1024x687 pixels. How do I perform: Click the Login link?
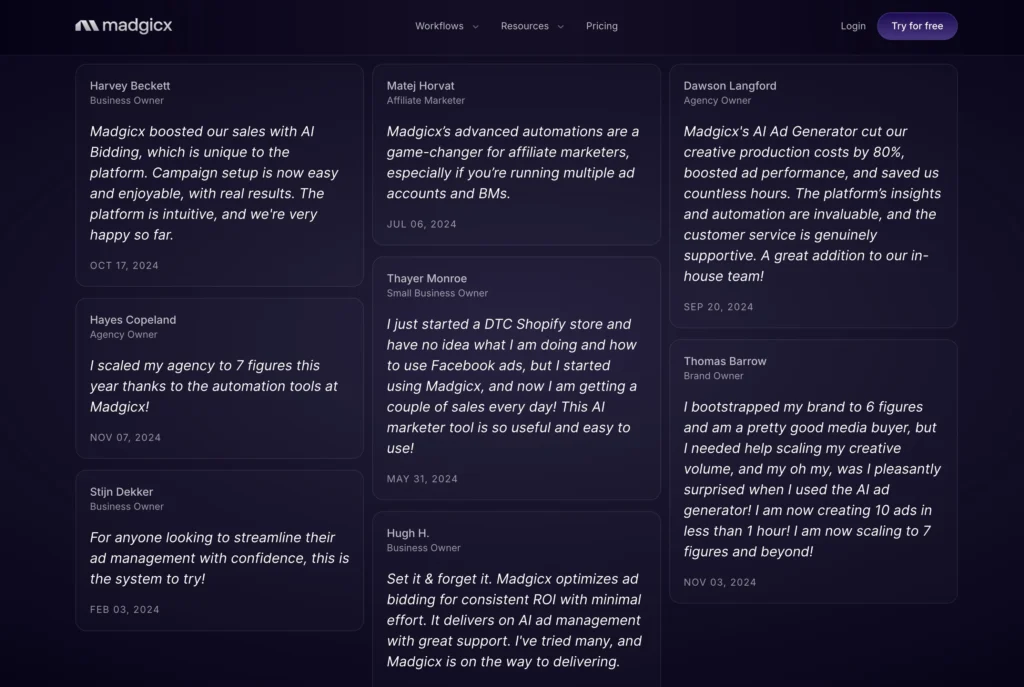click(853, 26)
